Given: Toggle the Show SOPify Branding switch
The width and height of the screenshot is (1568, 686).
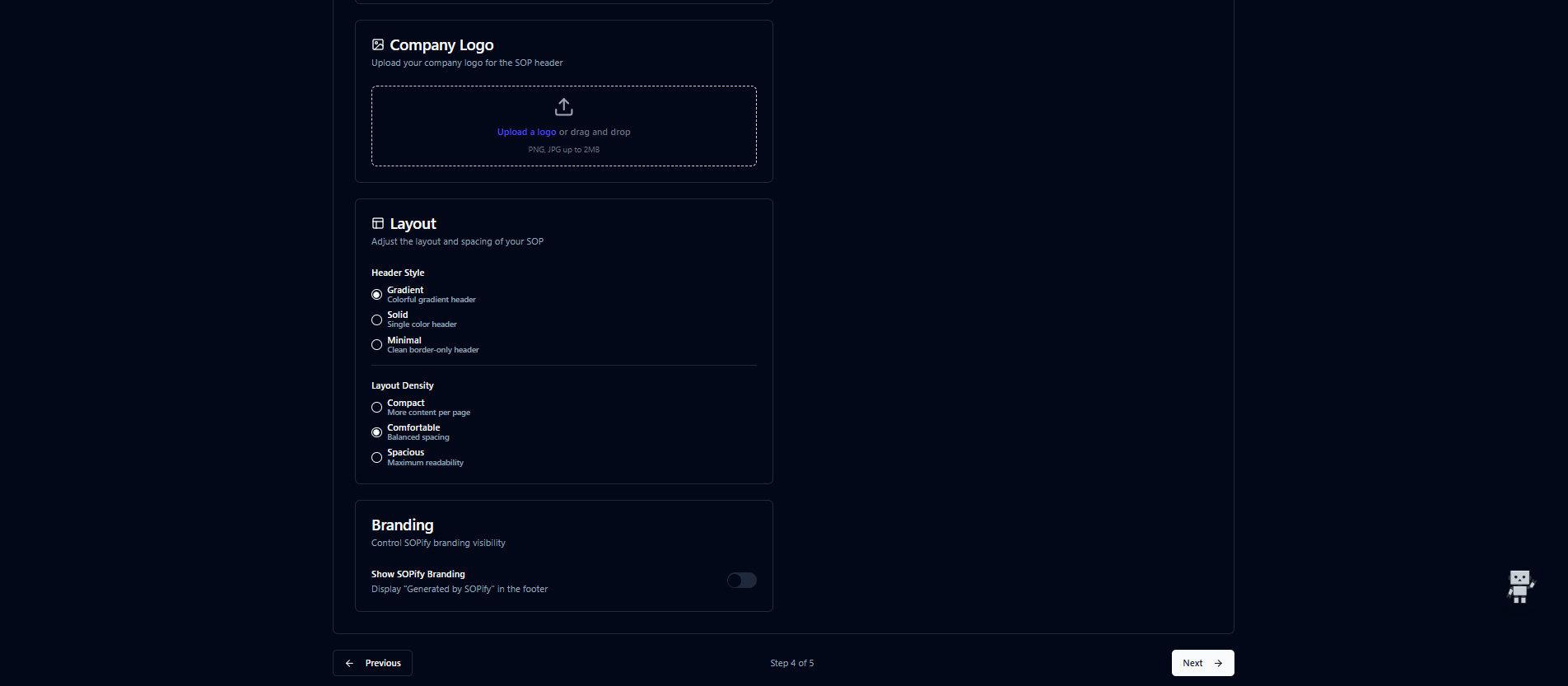Looking at the screenshot, I should (741, 581).
